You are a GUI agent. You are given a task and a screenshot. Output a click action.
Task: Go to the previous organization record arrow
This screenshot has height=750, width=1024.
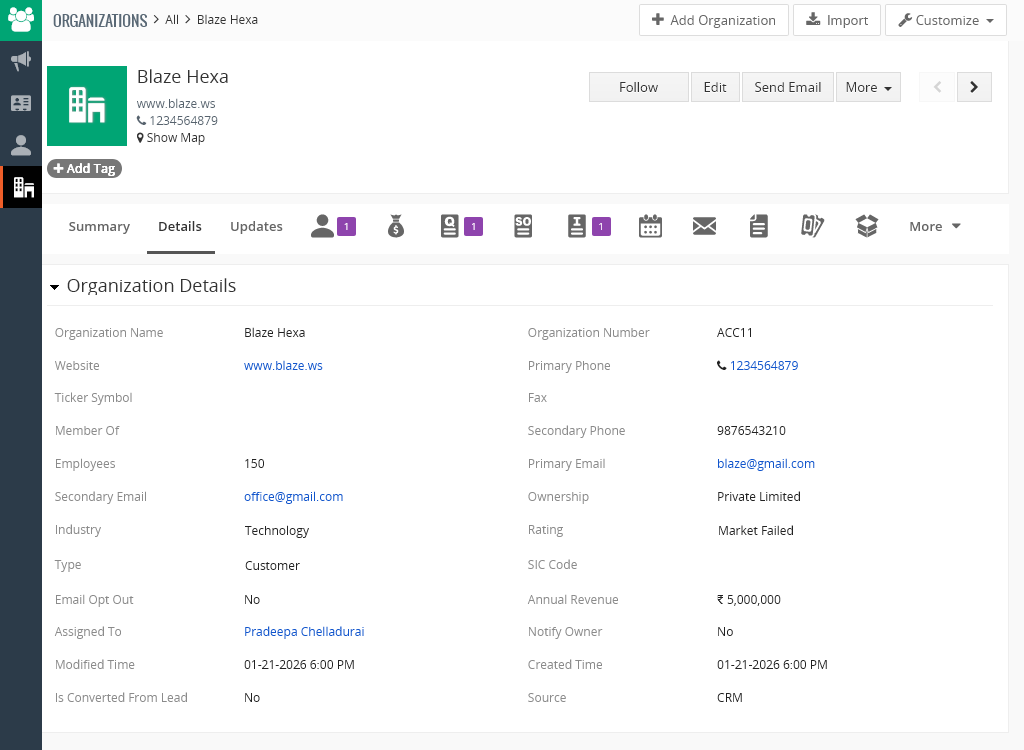[937, 87]
